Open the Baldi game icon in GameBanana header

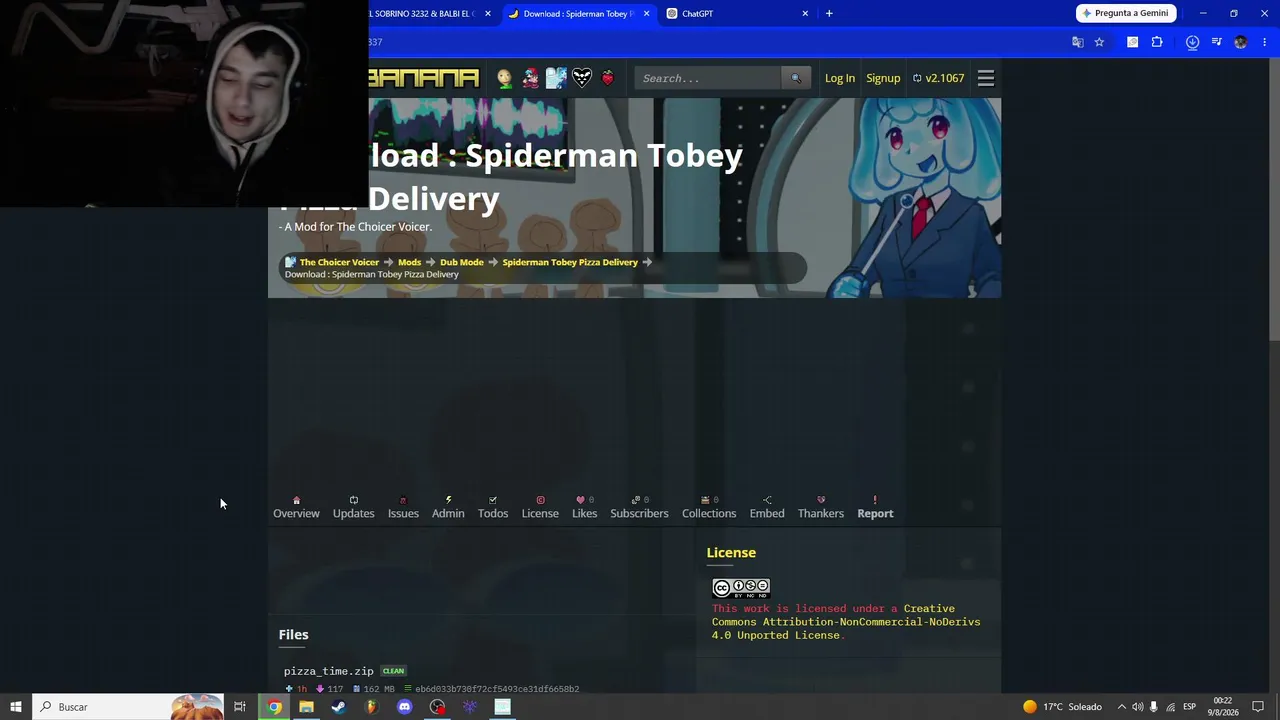click(505, 78)
